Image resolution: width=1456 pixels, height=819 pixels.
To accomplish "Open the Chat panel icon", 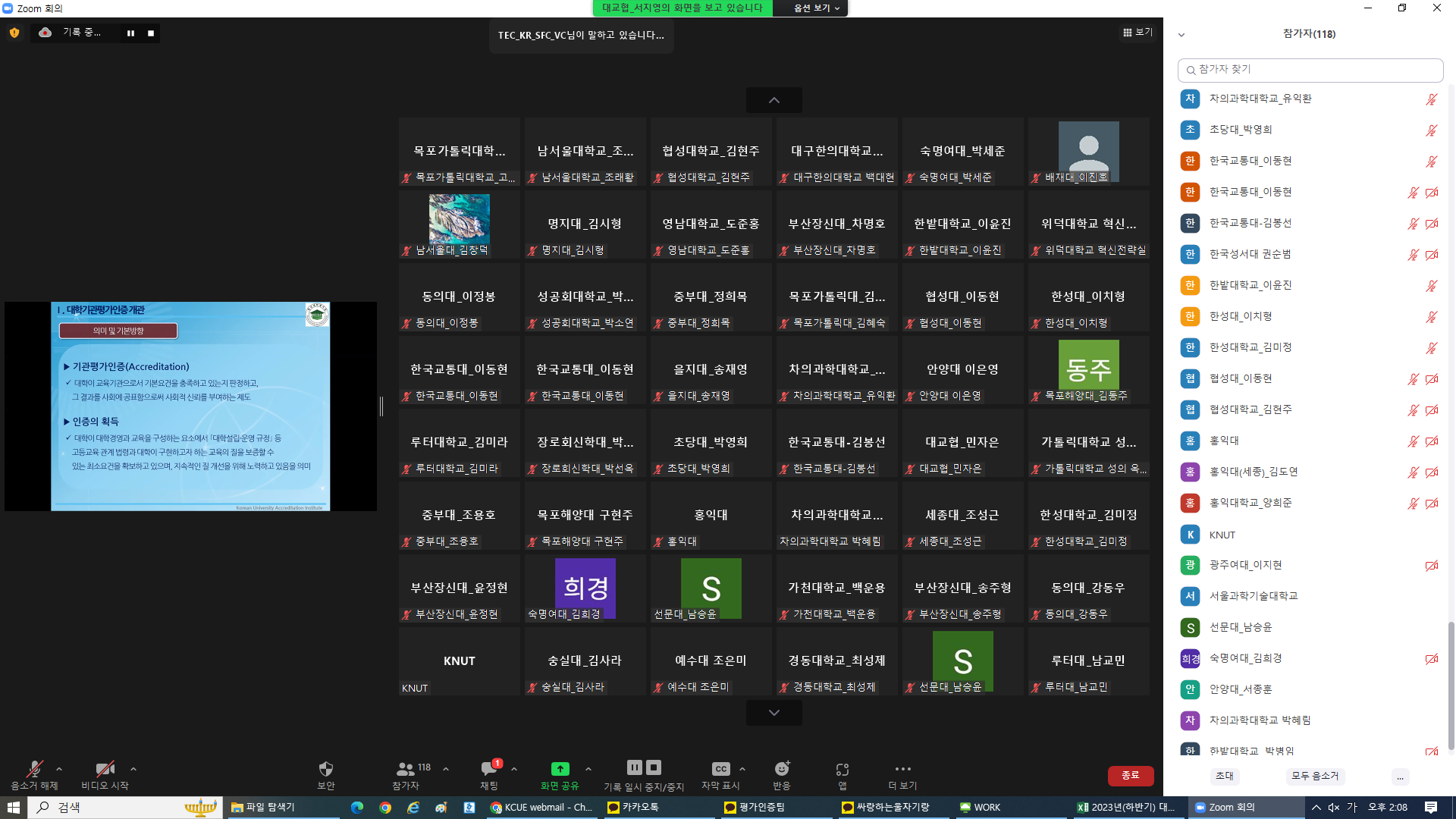I will pyautogui.click(x=489, y=769).
